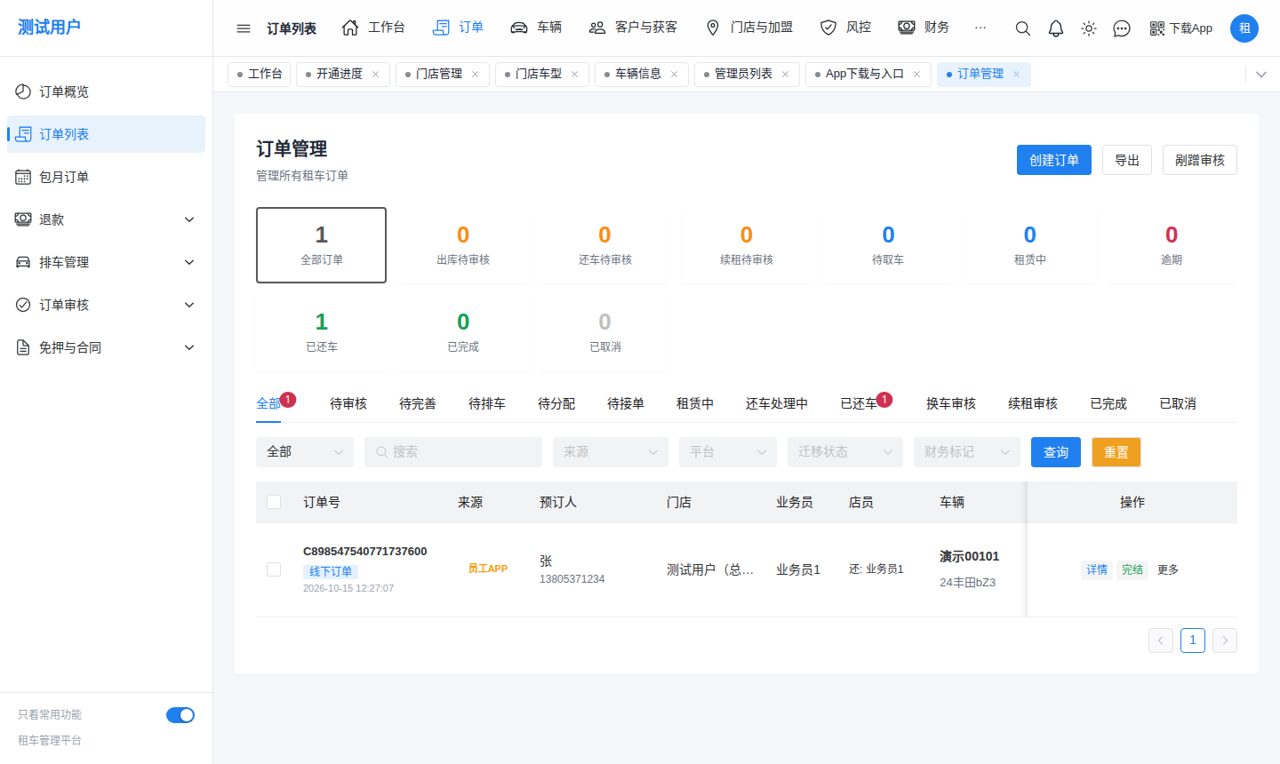Image resolution: width=1280 pixels, height=764 pixels.
Task: Open the 平台 filter dropdown
Action: [x=728, y=452]
